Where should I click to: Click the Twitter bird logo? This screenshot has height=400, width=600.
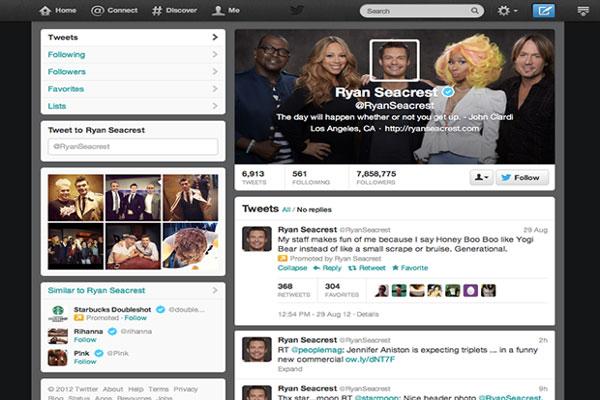point(295,11)
